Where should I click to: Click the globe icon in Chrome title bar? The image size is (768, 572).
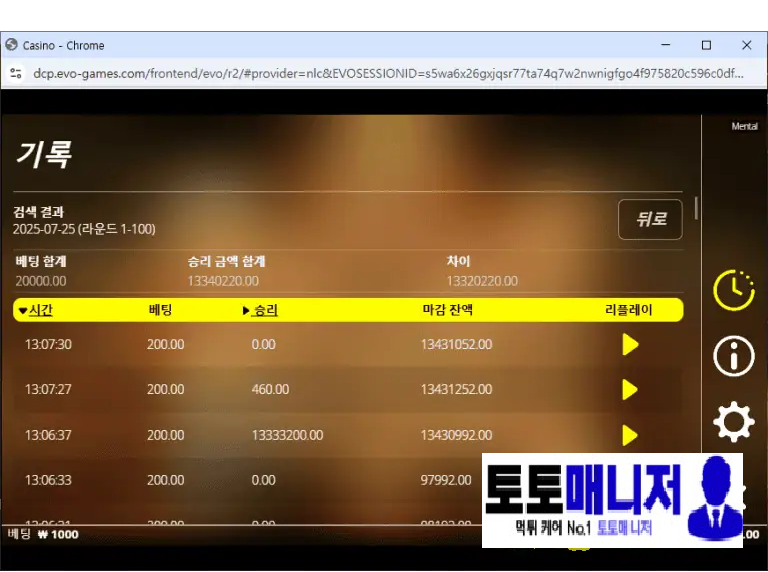[x=12, y=45]
